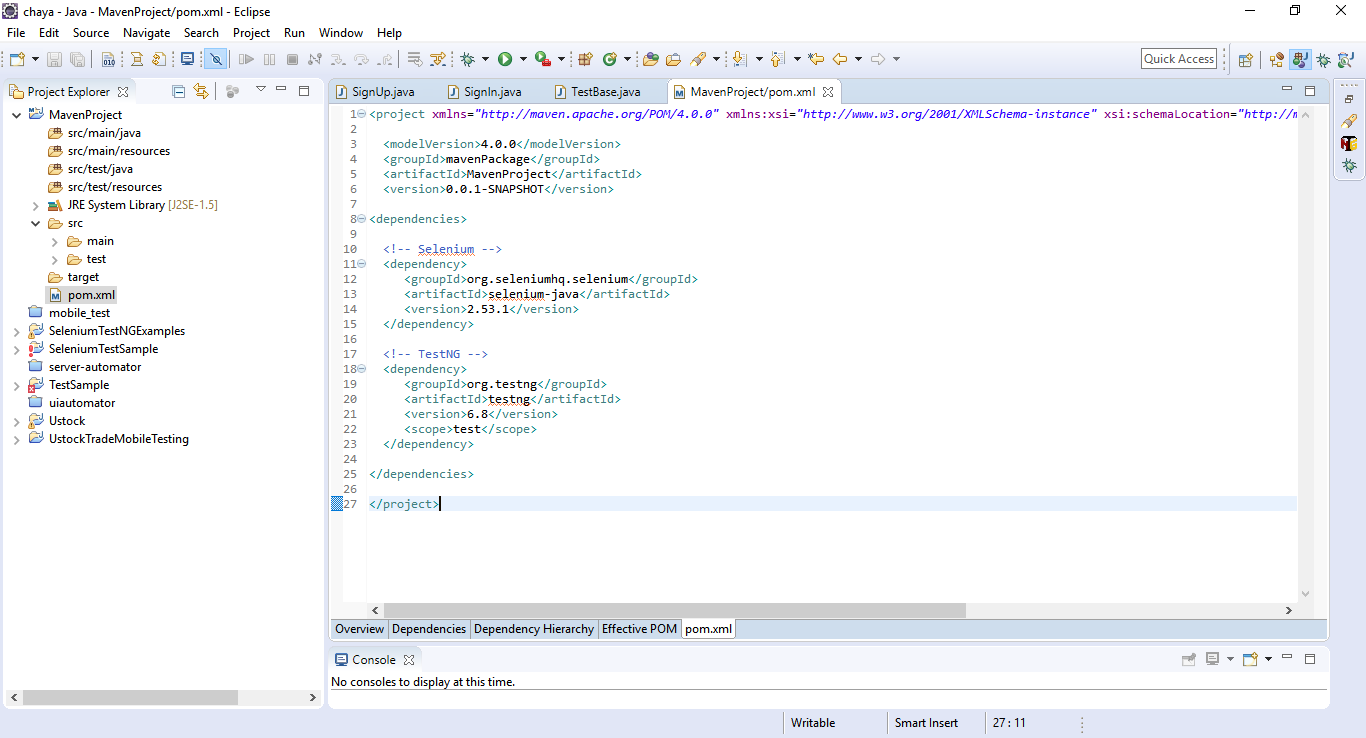Run the application with the green Run icon
Screen dimensions: 1366x738
point(506,59)
